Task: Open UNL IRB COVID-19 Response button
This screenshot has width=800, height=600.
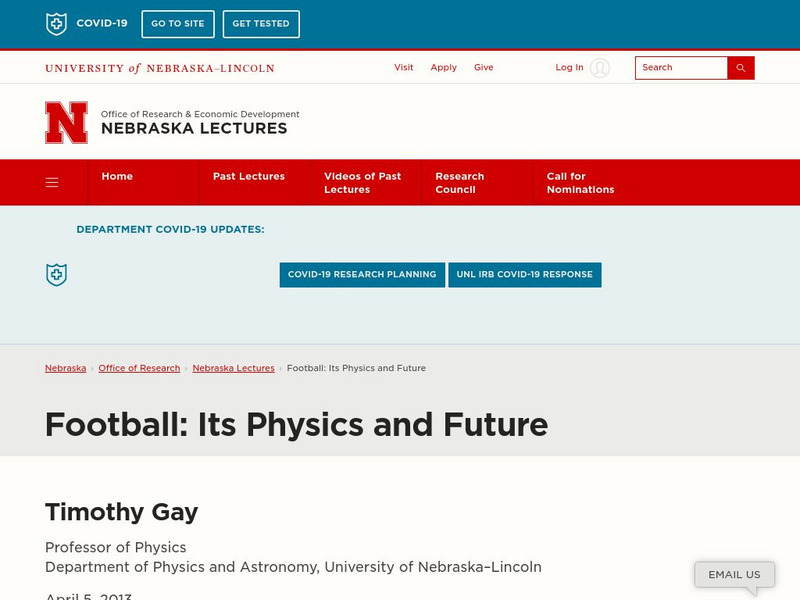Action: [x=524, y=274]
